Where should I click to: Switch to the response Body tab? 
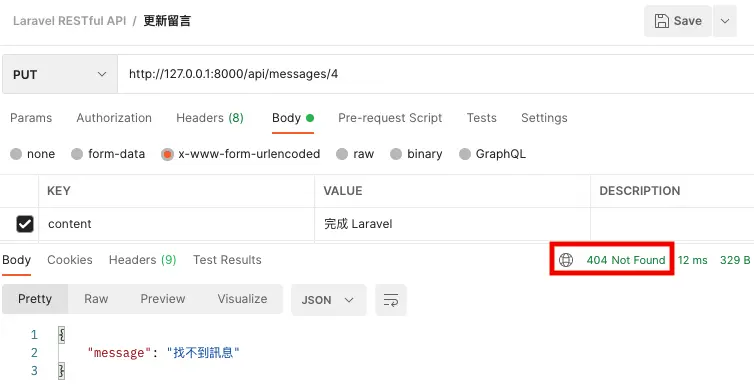[16, 260]
